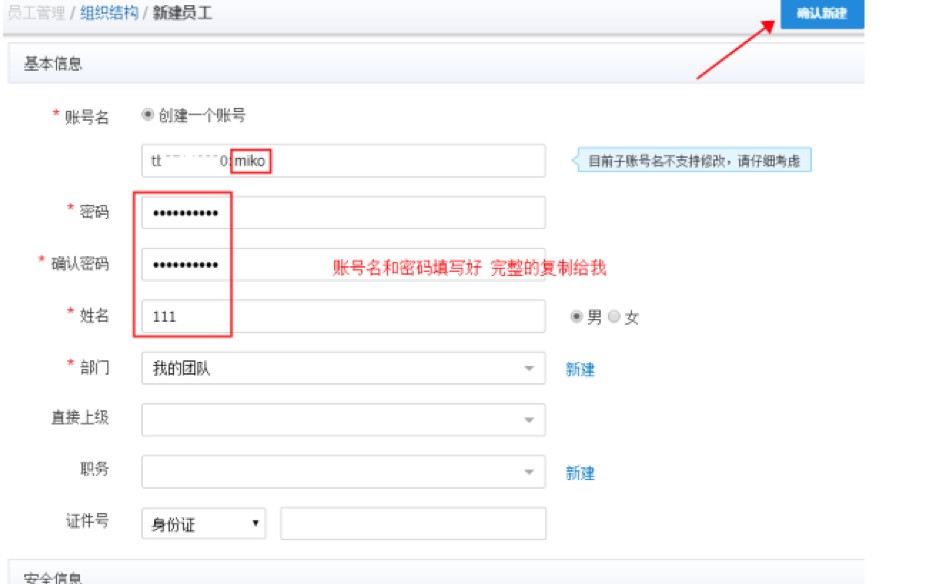The height and width of the screenshot is (584, 943).
Task: Select 创建一个账号 radio option
Action: (147, 114)
